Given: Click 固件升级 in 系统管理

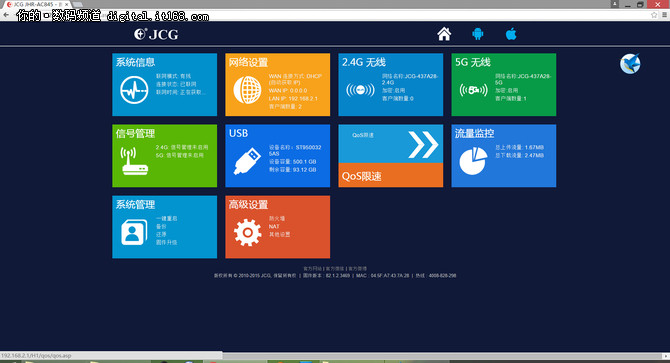Looking at the screenshot, I should 166,243.
